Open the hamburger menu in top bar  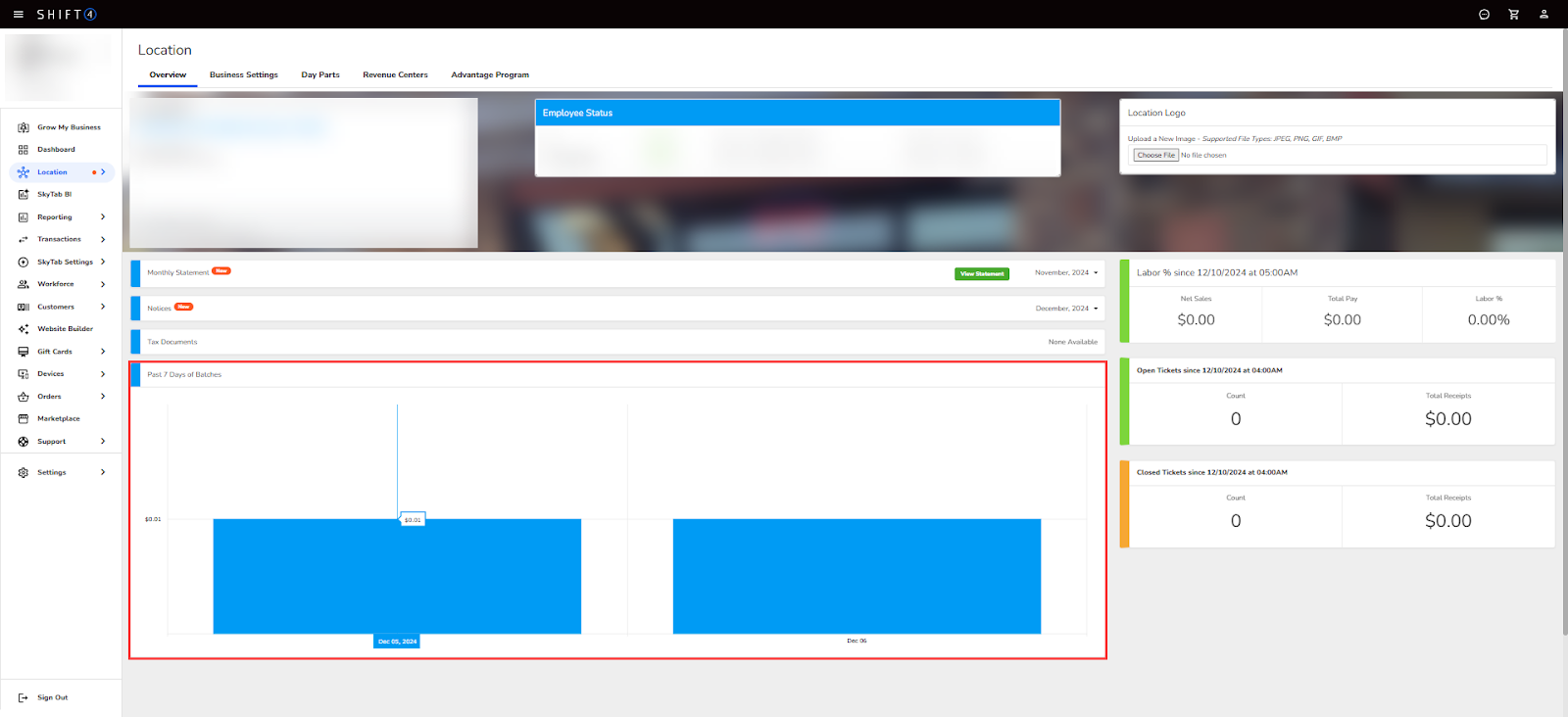tap(18, 15)
